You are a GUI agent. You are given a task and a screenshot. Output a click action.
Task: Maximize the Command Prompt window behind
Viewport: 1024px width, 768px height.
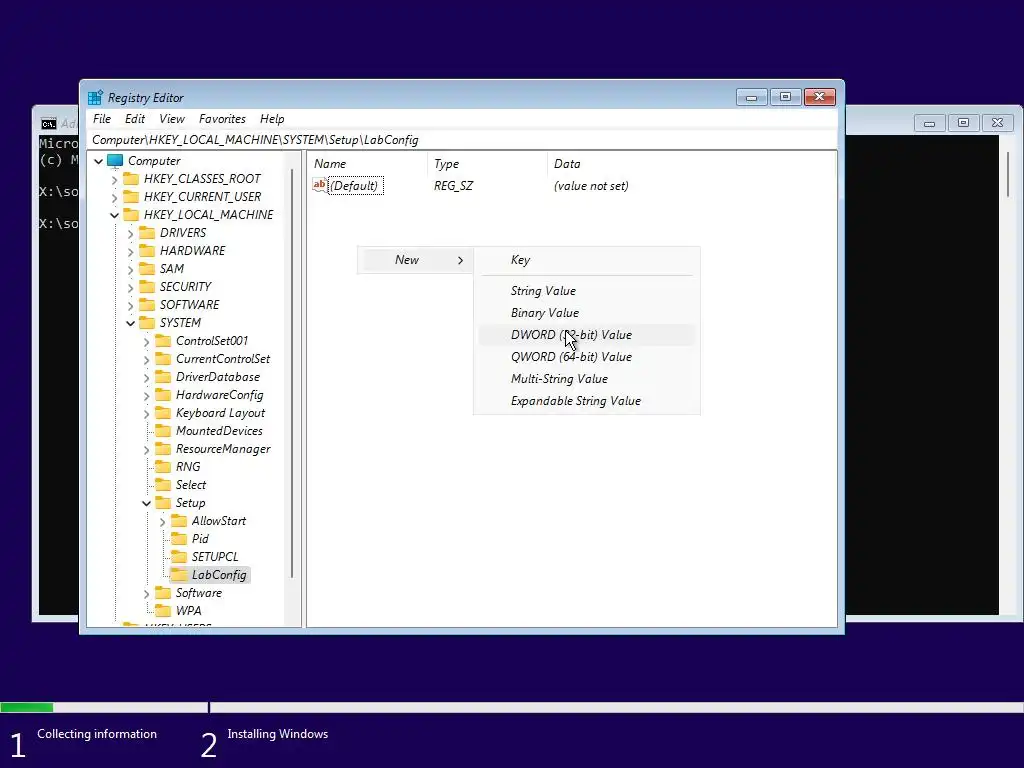963,123
